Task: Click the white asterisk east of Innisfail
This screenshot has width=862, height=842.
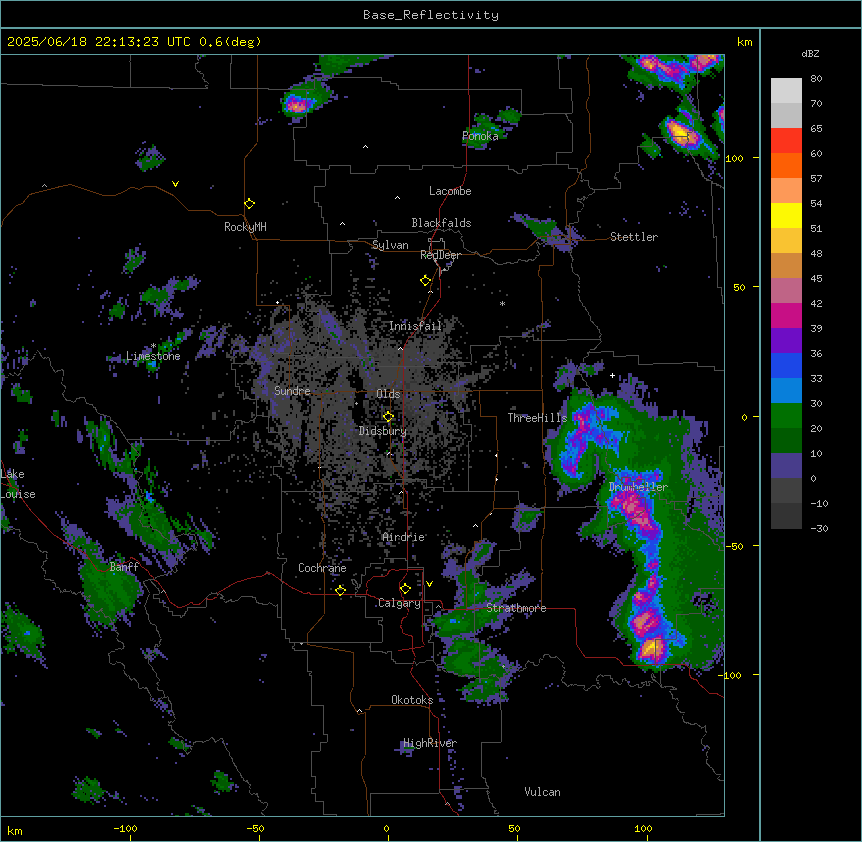Action: coord(502,304)
